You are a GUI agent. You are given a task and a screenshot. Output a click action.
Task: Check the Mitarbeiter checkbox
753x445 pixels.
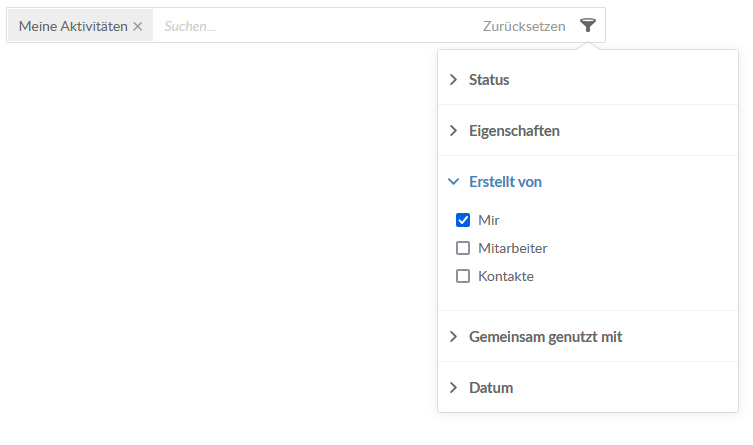point(463,248)
